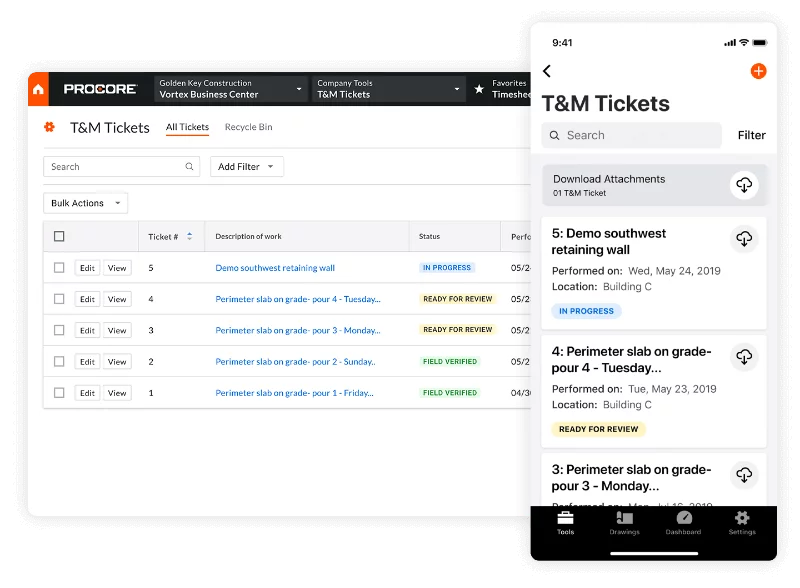Open the Dashboard icon in mobile nav
This screenshot has height=588, width=800.
[x=683, y=519]
